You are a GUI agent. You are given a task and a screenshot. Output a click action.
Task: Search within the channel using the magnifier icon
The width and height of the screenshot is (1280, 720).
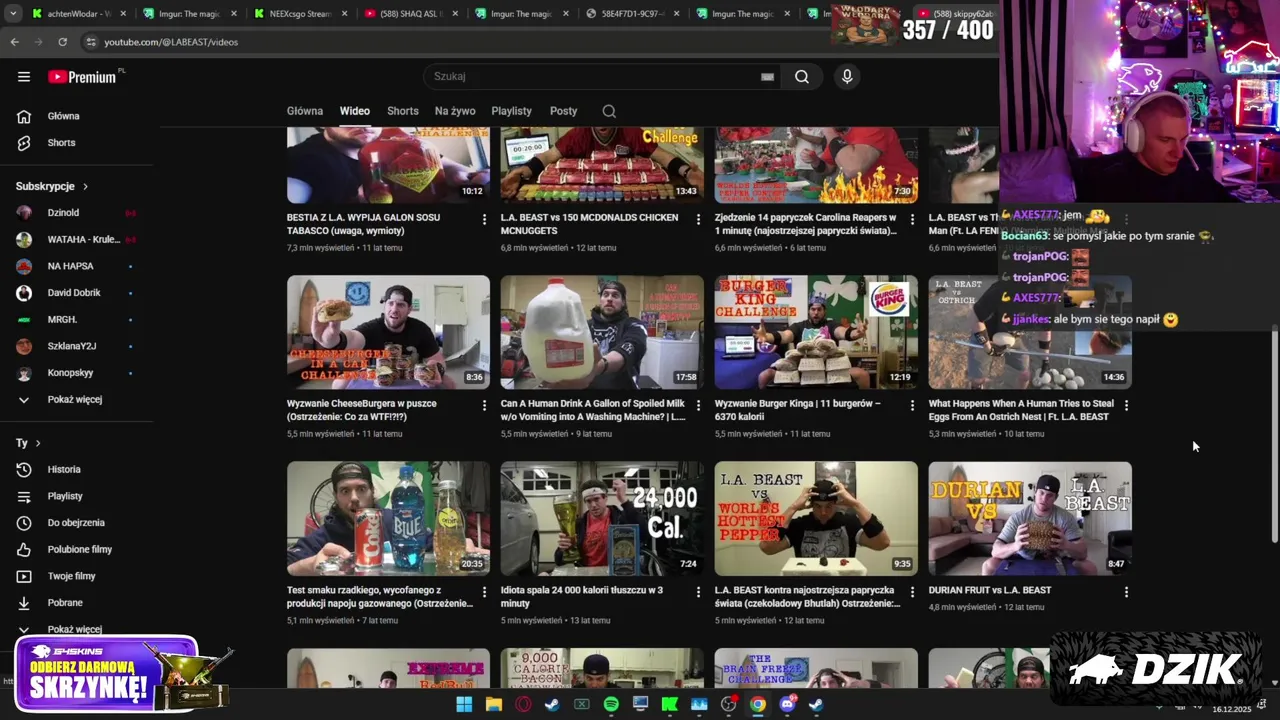609,111
